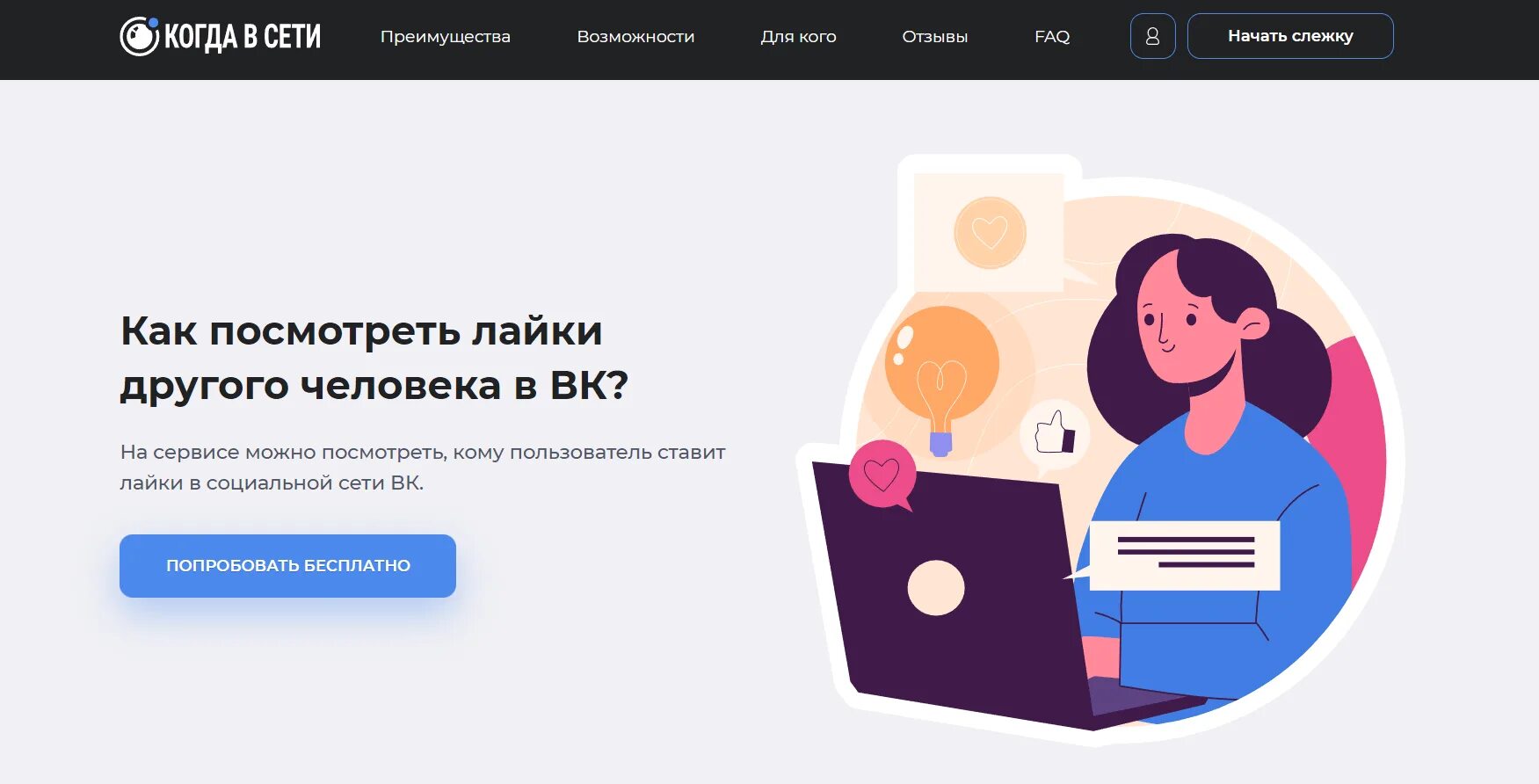Screen dimensions: 1539x784
Task: Click the pink heart speech bubble icon
Action: tap(882, 475)
